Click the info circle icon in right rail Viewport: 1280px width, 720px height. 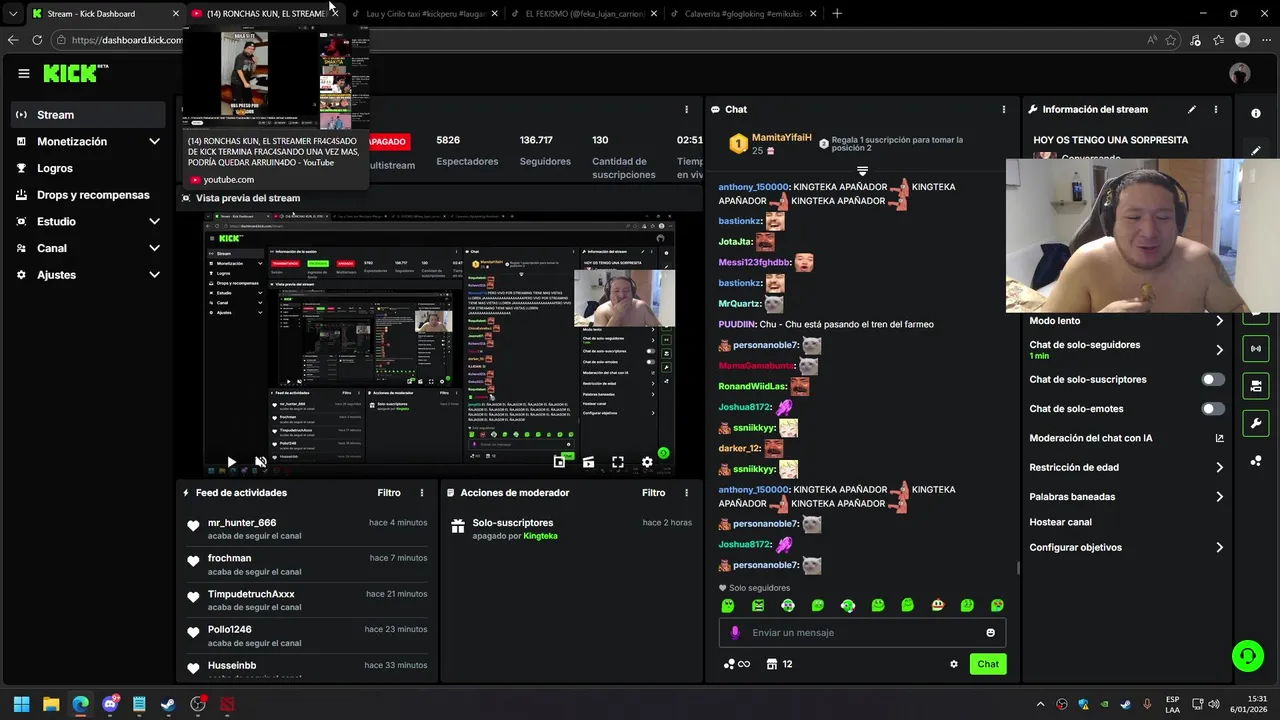pyautogui.click(x=1256, y=113)
